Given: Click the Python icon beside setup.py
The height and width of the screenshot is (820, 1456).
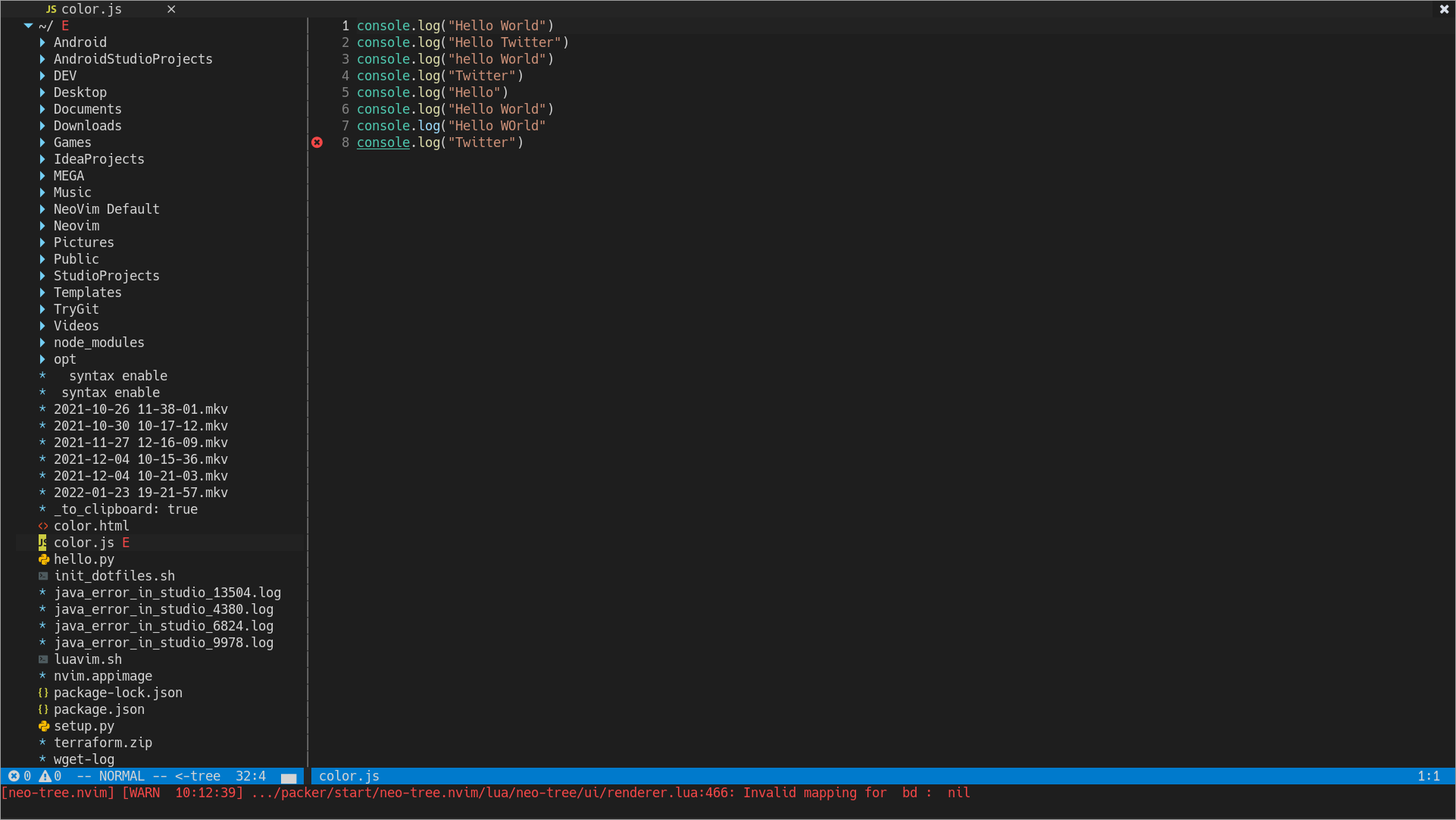Looking at the screenshot, I should [43, 726].
